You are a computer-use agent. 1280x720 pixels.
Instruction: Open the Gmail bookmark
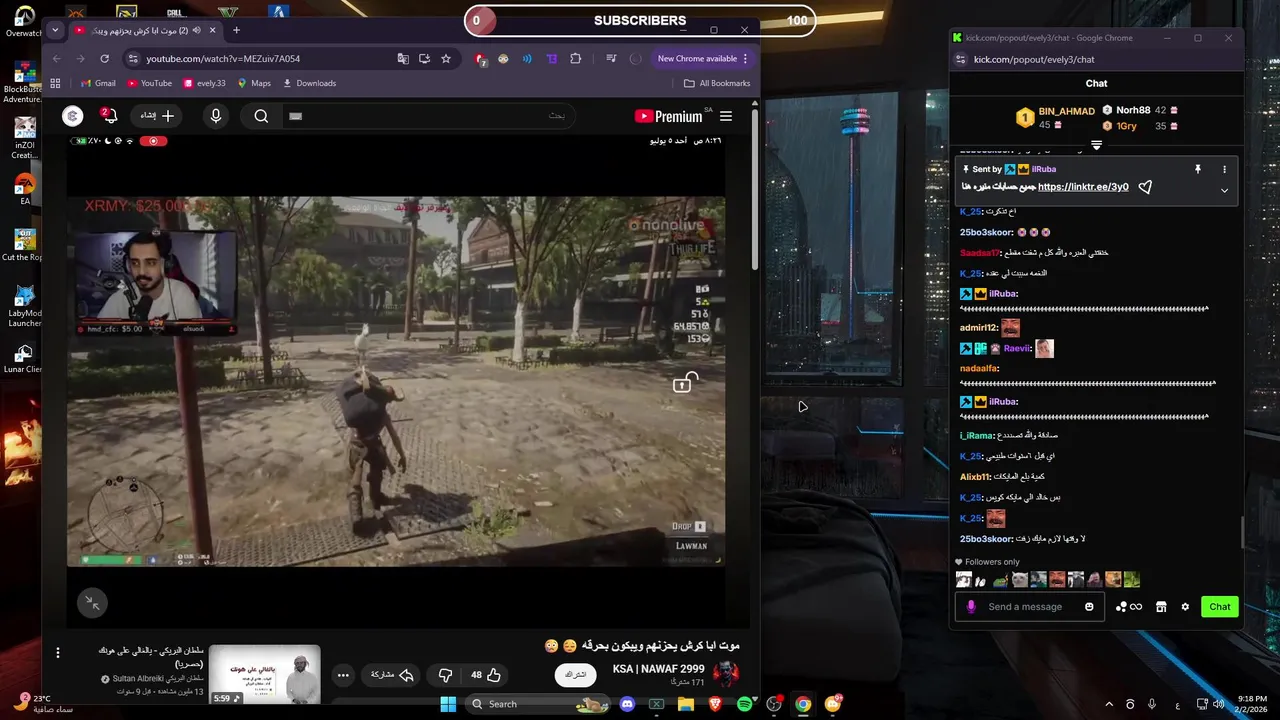click(x=98, y=83)
